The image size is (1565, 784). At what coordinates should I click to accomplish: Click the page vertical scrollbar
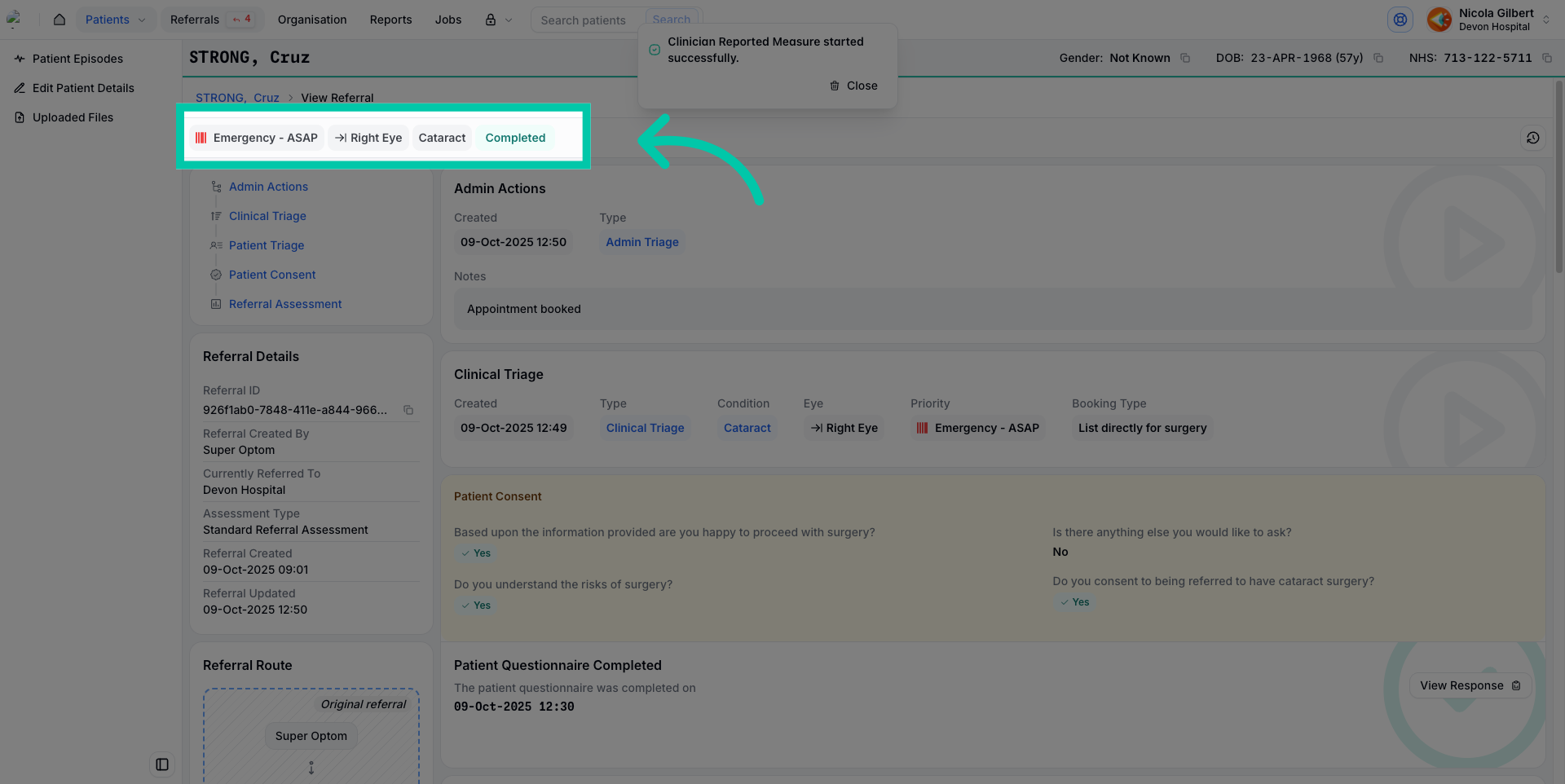(1559, 177)
